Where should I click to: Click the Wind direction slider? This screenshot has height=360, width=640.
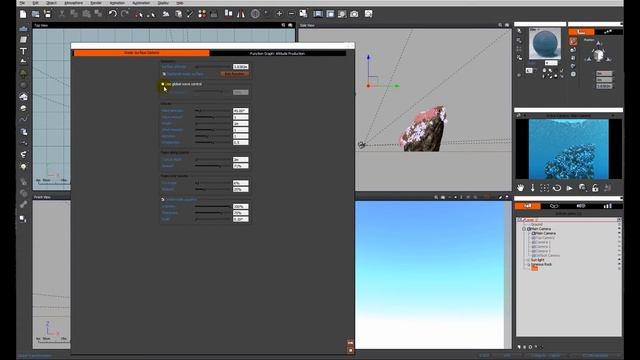coord(212,111)
